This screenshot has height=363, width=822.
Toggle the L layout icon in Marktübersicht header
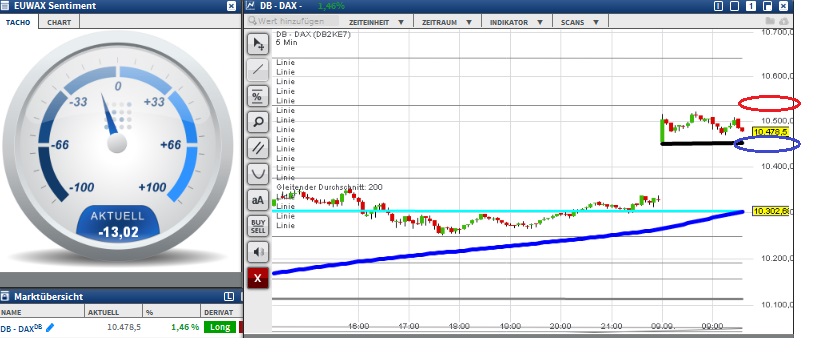click(229, 296)
